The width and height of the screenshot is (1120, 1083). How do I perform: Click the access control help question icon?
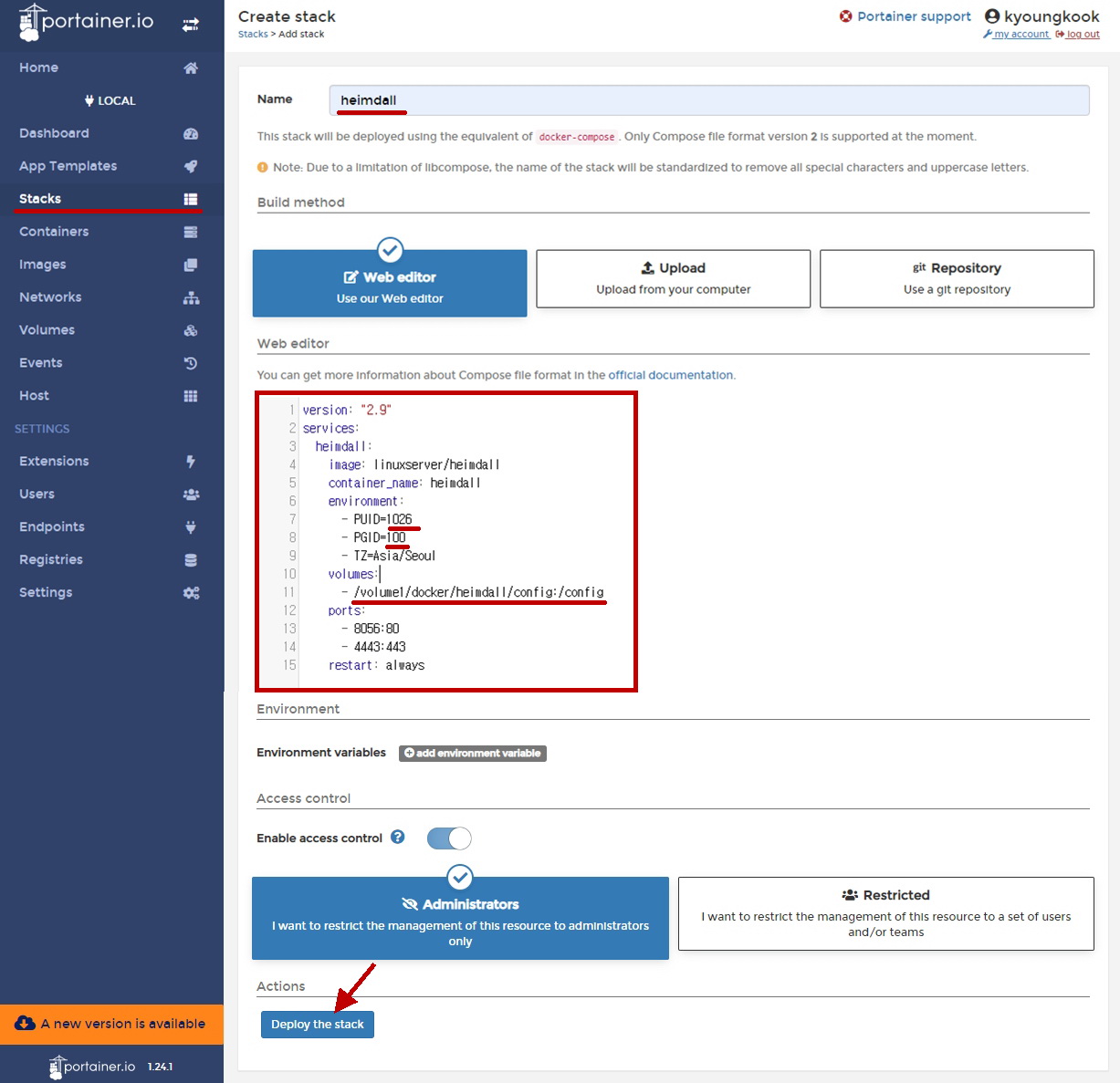pos(398,837)
